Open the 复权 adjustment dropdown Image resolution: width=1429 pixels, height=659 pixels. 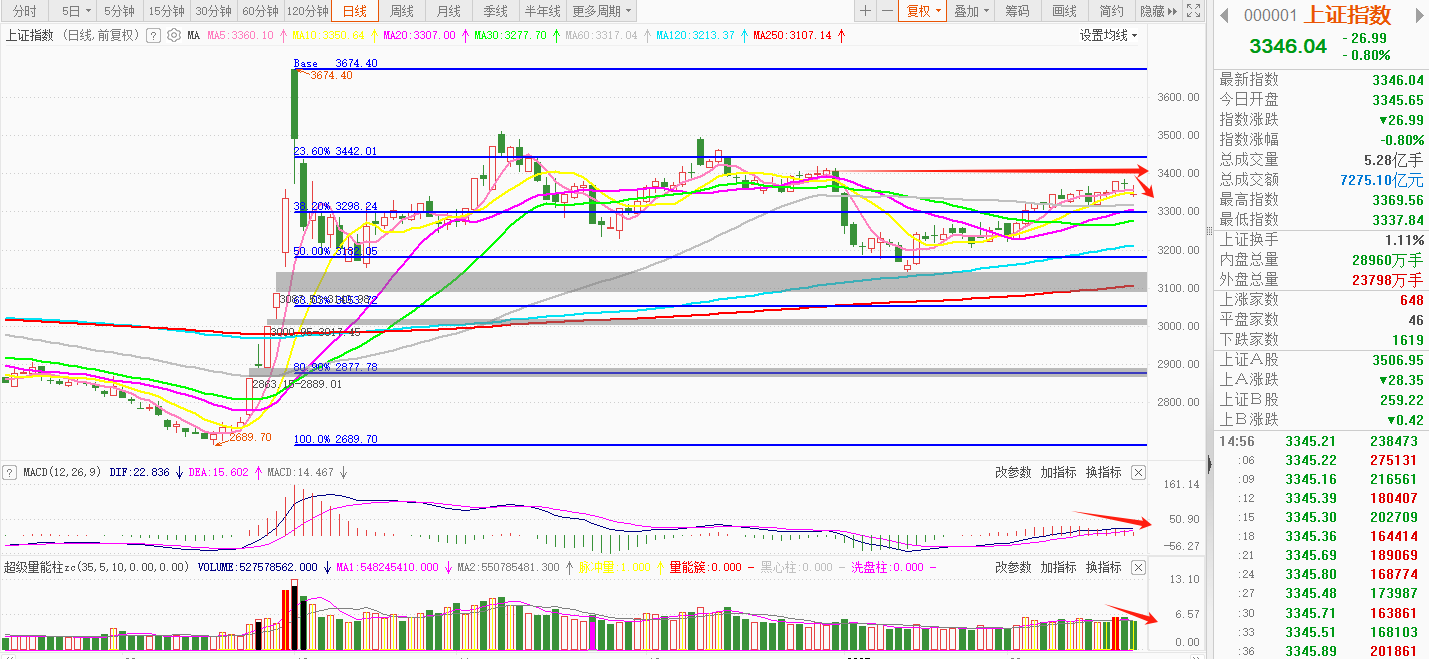coord(923,11)
